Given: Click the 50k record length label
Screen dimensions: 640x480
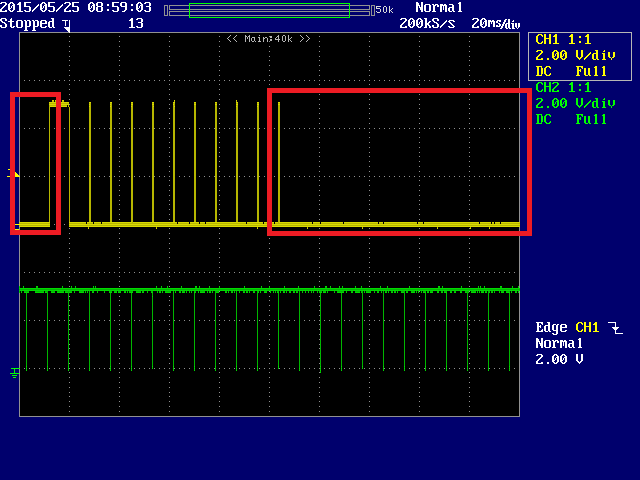Looking at the screenshot, I should click(384, 10).
